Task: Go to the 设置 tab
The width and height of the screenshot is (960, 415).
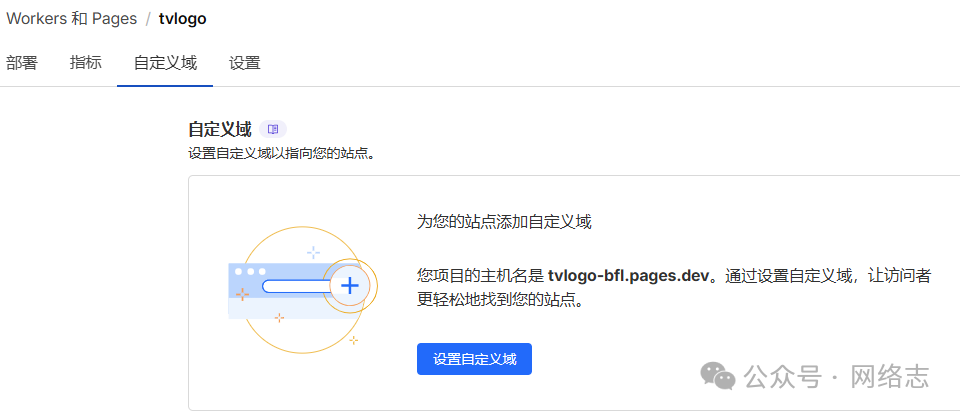Action: pyautogui.click(x=244, y=63)
